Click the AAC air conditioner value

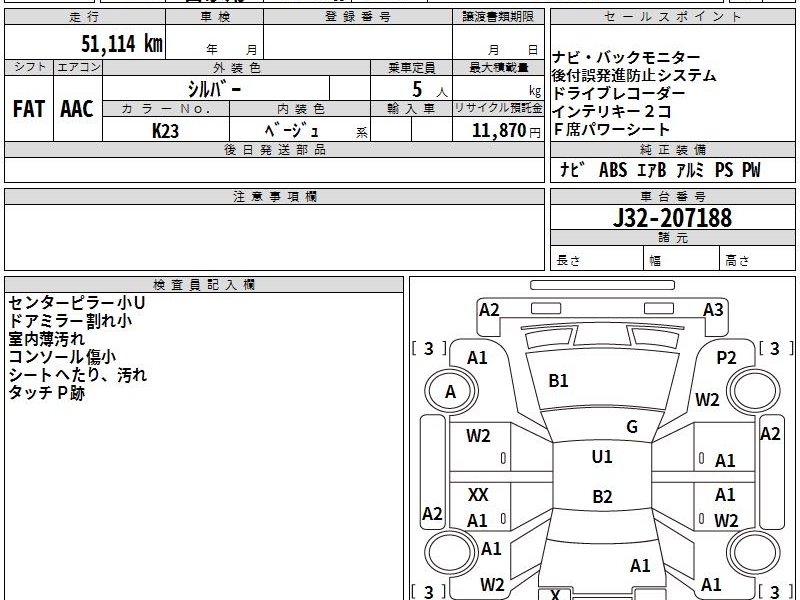77,109
